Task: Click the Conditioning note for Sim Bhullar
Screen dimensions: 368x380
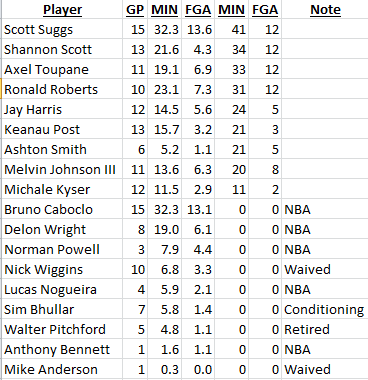Action: tap(325, 309)
